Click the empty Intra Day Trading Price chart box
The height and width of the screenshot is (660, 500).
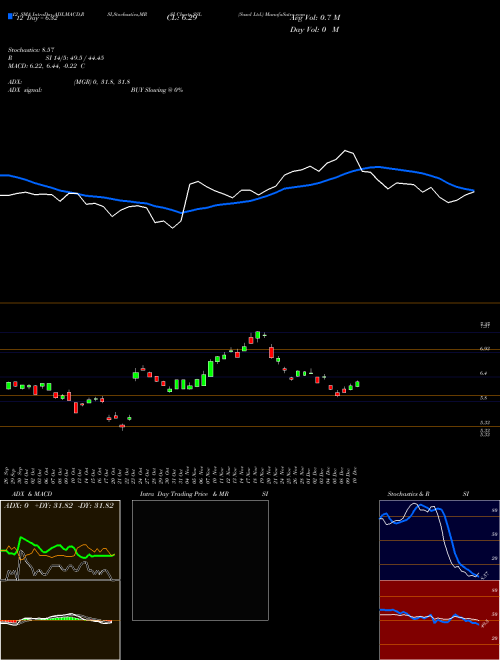pyautogui.click(x=200, y=560)
